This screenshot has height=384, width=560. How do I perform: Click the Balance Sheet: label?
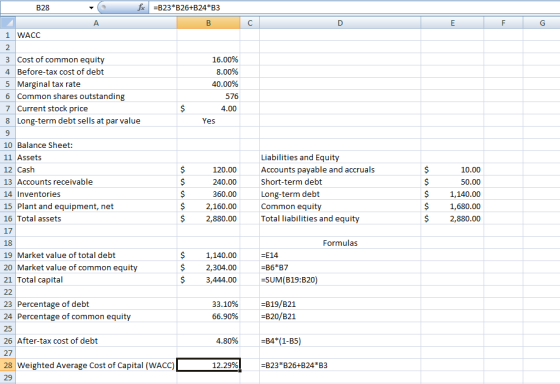pos(45,145)
